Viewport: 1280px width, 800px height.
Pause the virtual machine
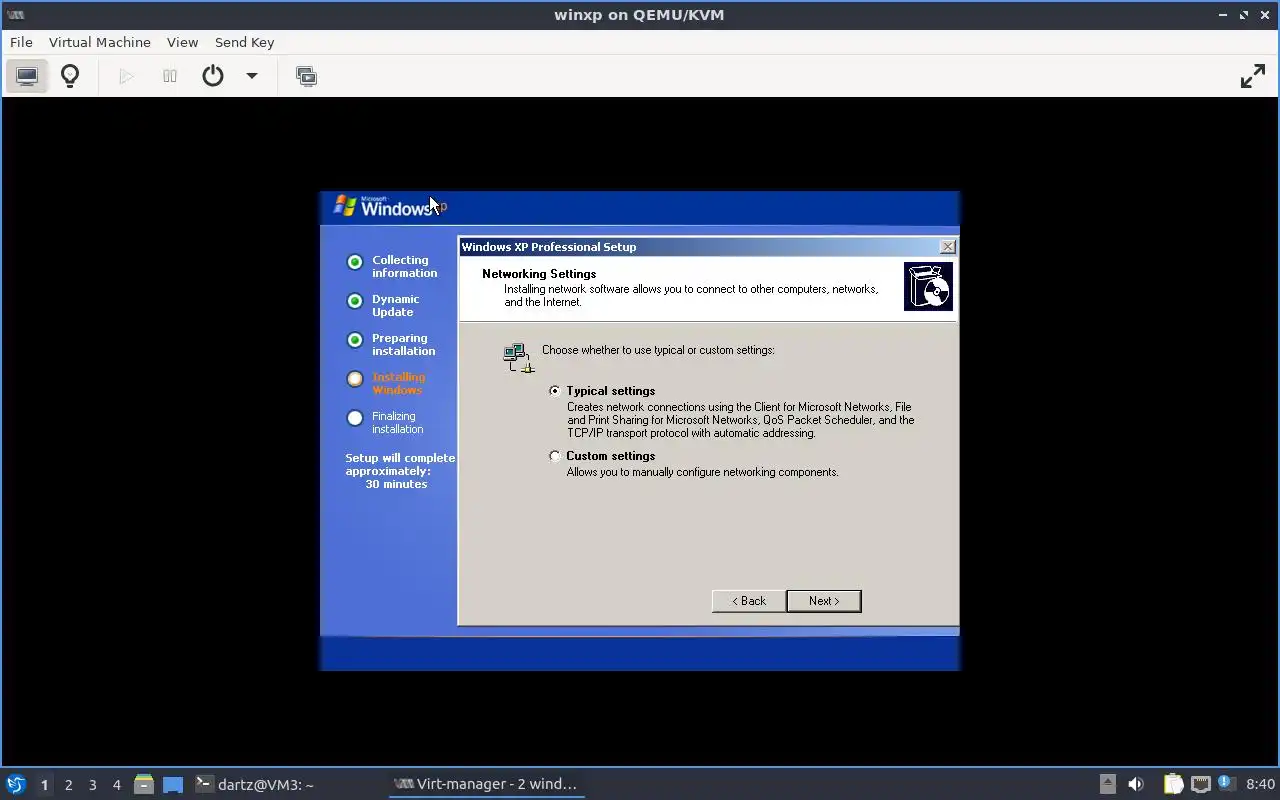coord(170,76)
